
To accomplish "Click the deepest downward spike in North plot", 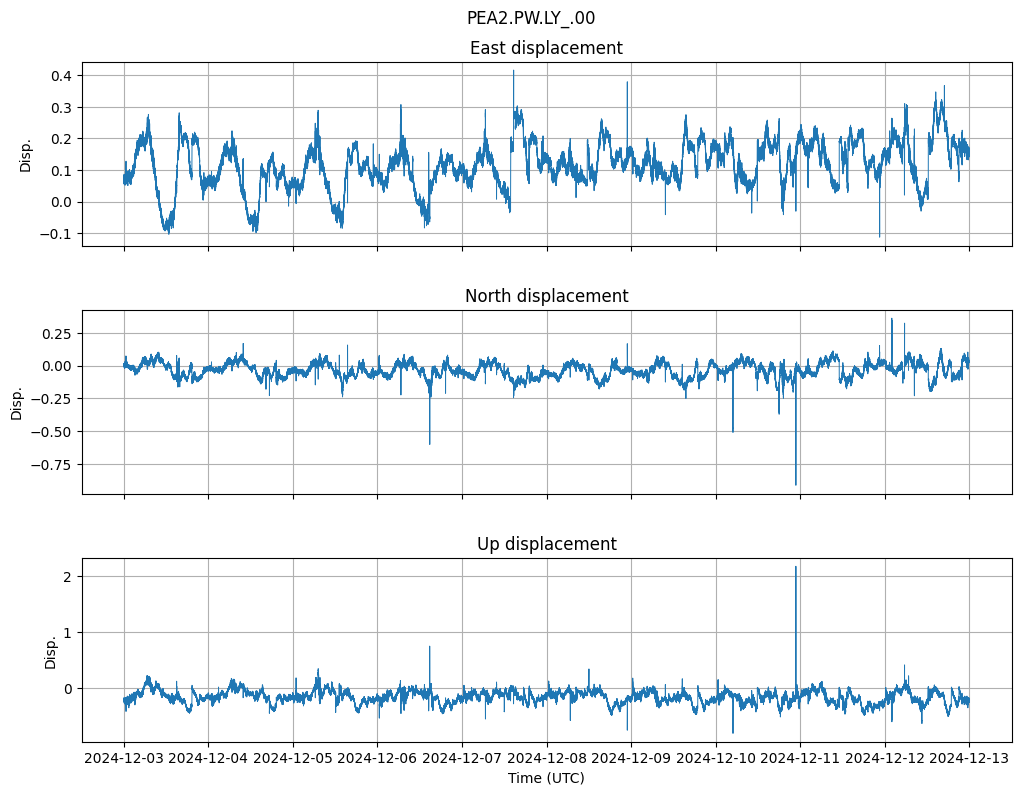I will tap(796, 484).
